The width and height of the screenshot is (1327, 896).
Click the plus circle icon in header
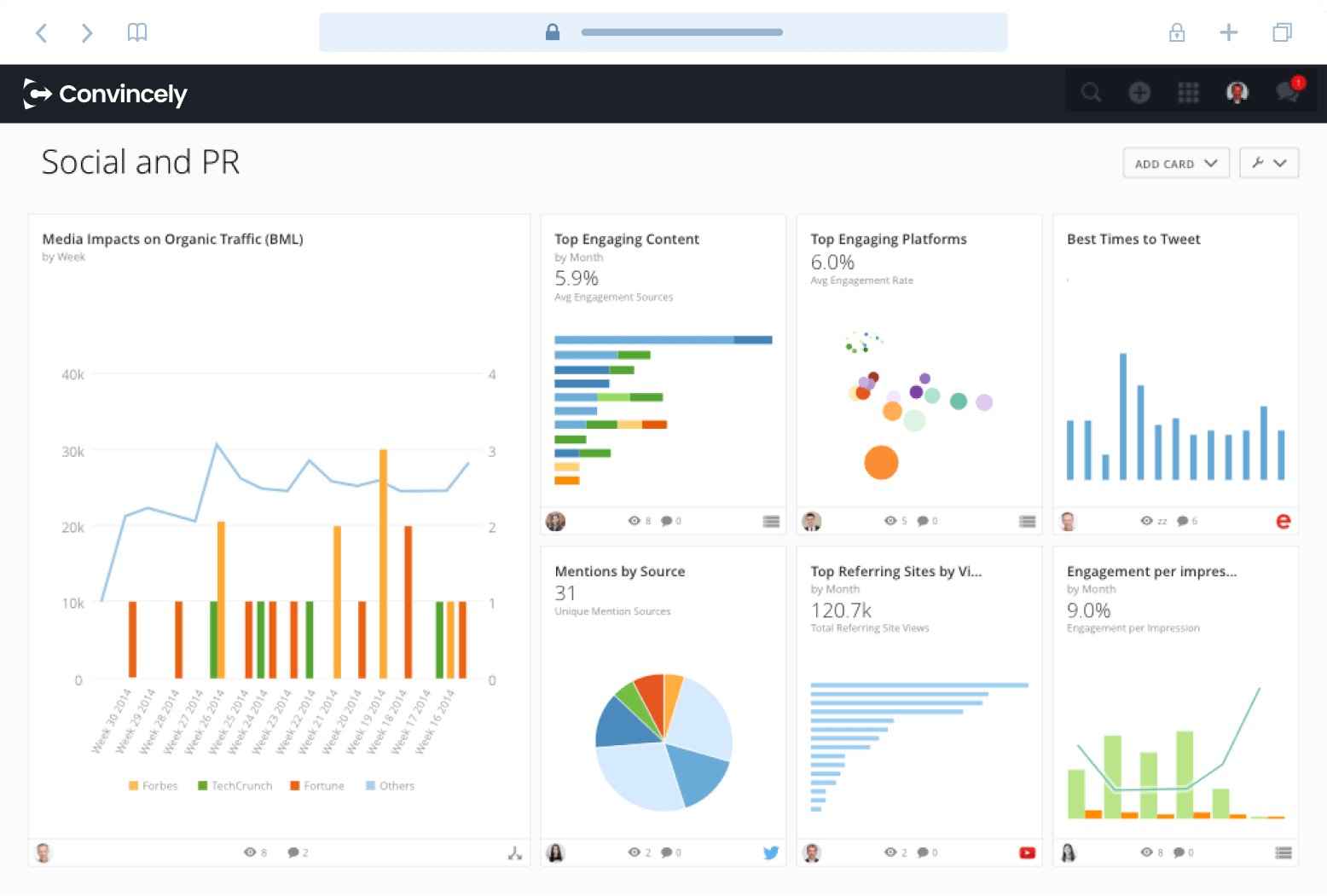pyautogui.click(x=1139, y=92)
